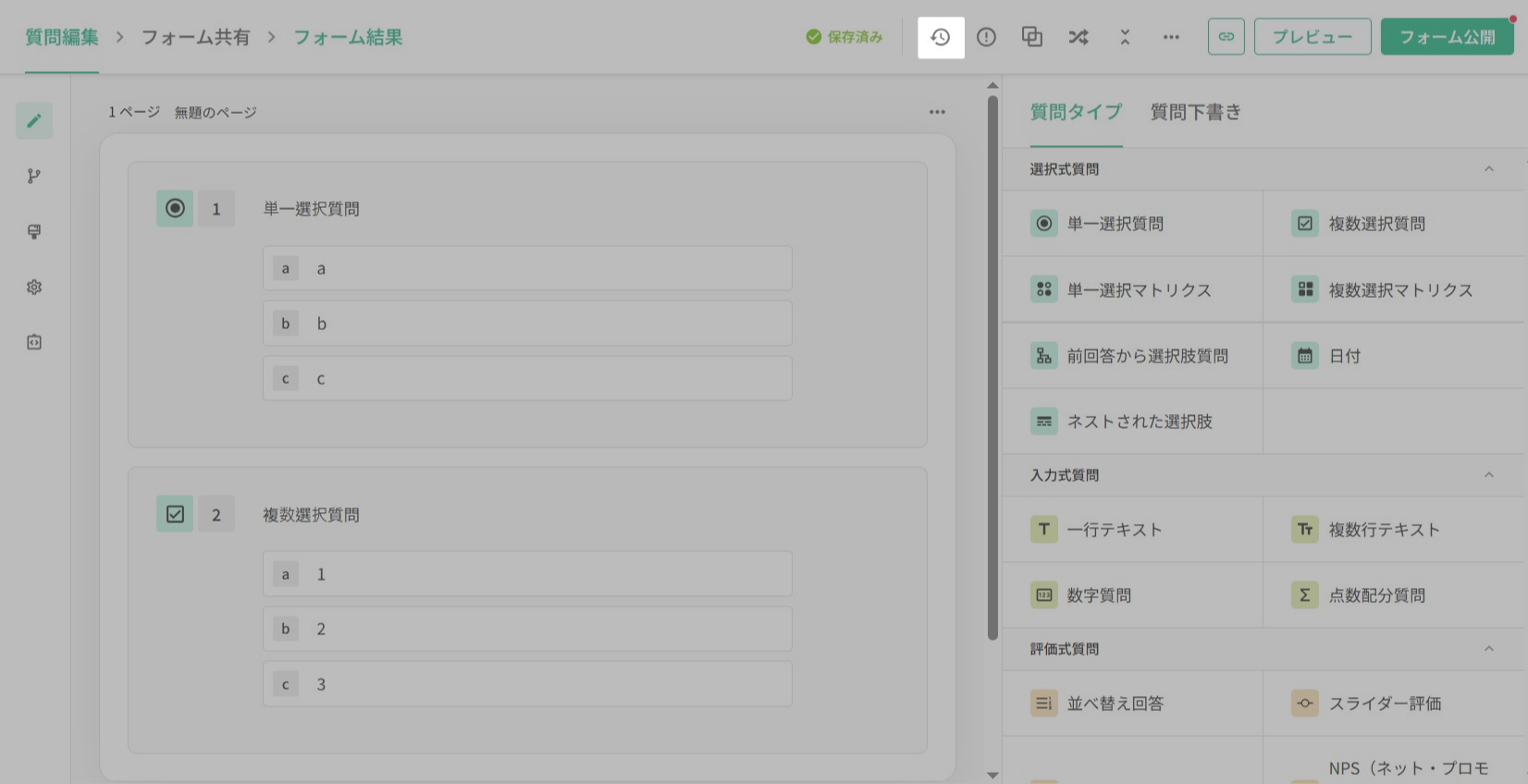The width and height of the screenshot is (1528, 784).
Task: Add a 複数選択マトリクス question type
Action: coord(1395,289)
